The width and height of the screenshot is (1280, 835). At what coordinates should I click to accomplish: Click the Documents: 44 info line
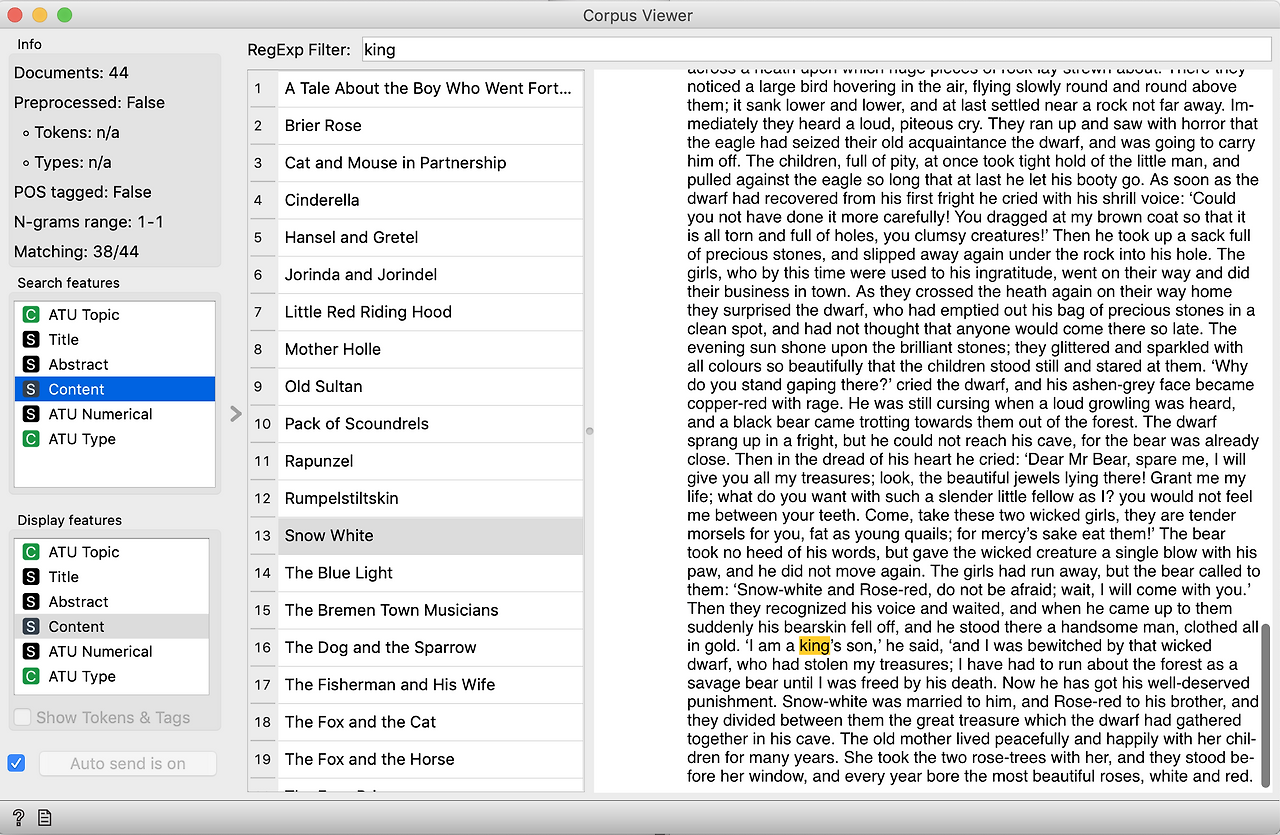pyautogui.click(x=71, y=73)
